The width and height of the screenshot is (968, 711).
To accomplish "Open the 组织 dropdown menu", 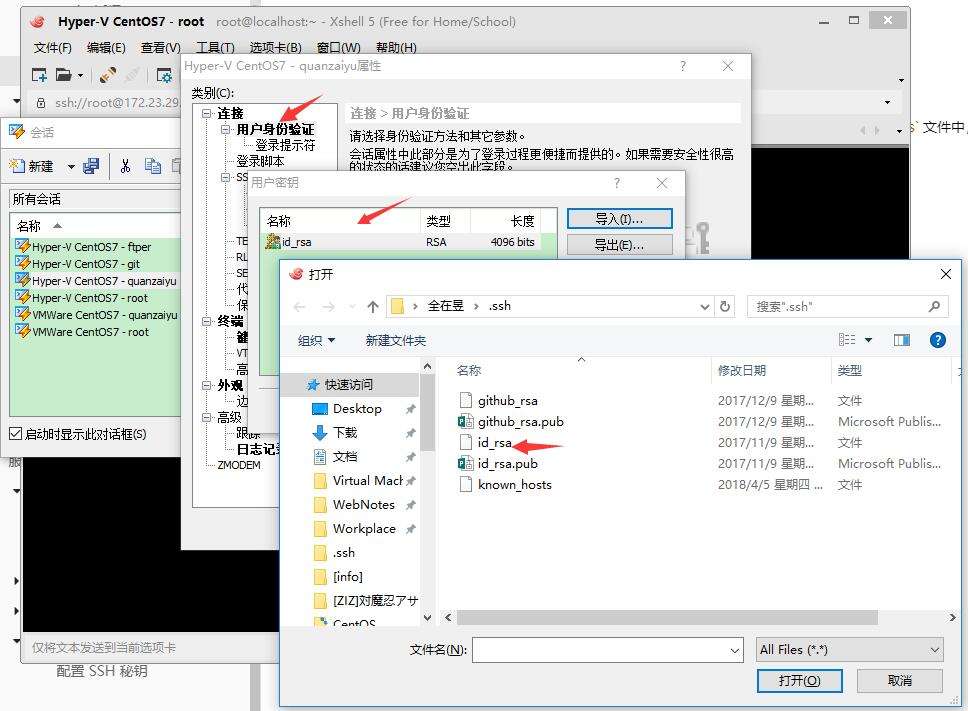I will pyautogui.click(x=315, y=340).
